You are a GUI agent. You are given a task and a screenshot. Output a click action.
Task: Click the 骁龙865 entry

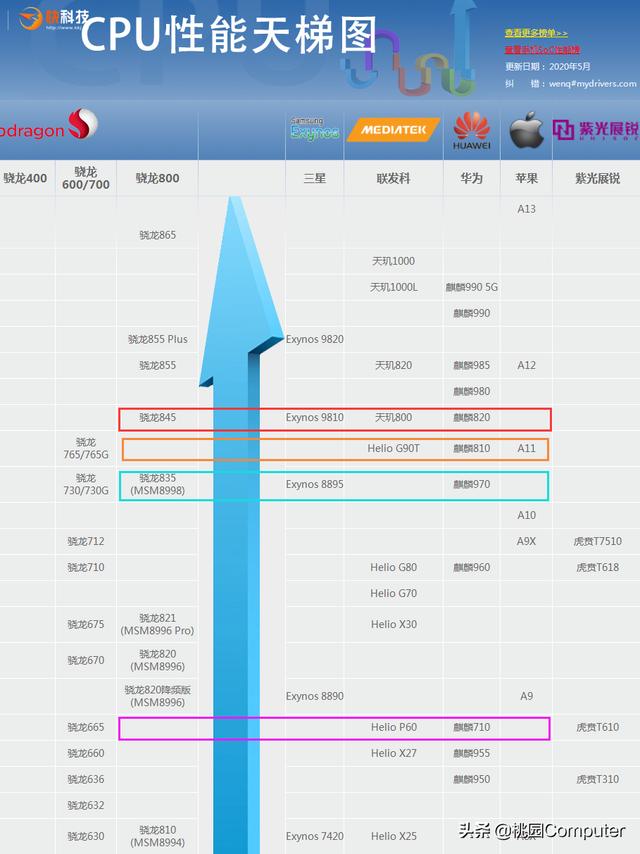(157, 235)
